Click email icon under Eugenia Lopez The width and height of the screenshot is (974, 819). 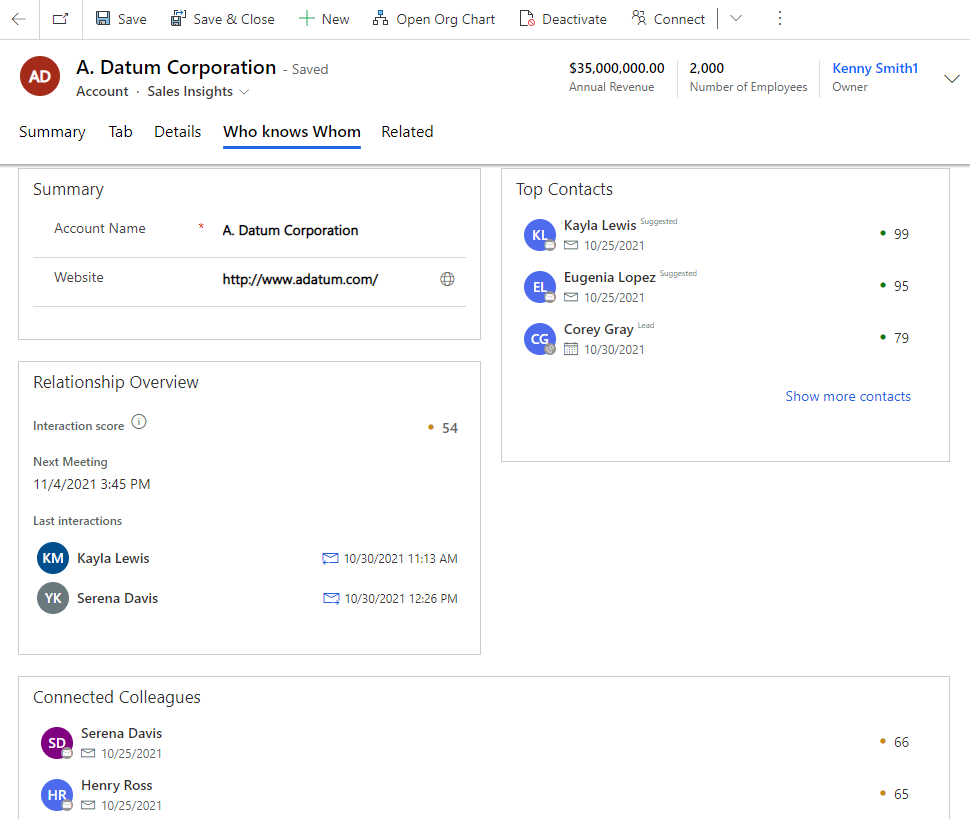[571, 298]
